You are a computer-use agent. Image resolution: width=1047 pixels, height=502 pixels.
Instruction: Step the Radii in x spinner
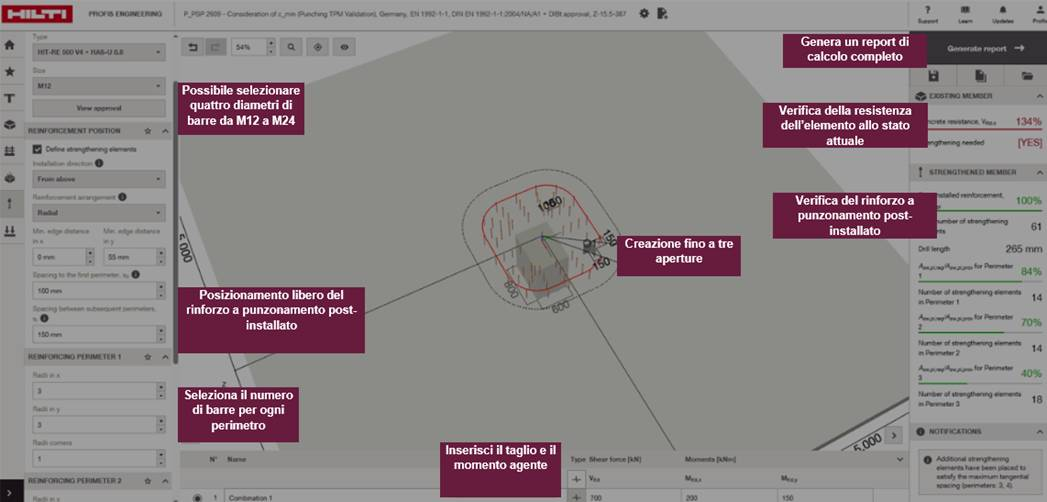(161, 391)
